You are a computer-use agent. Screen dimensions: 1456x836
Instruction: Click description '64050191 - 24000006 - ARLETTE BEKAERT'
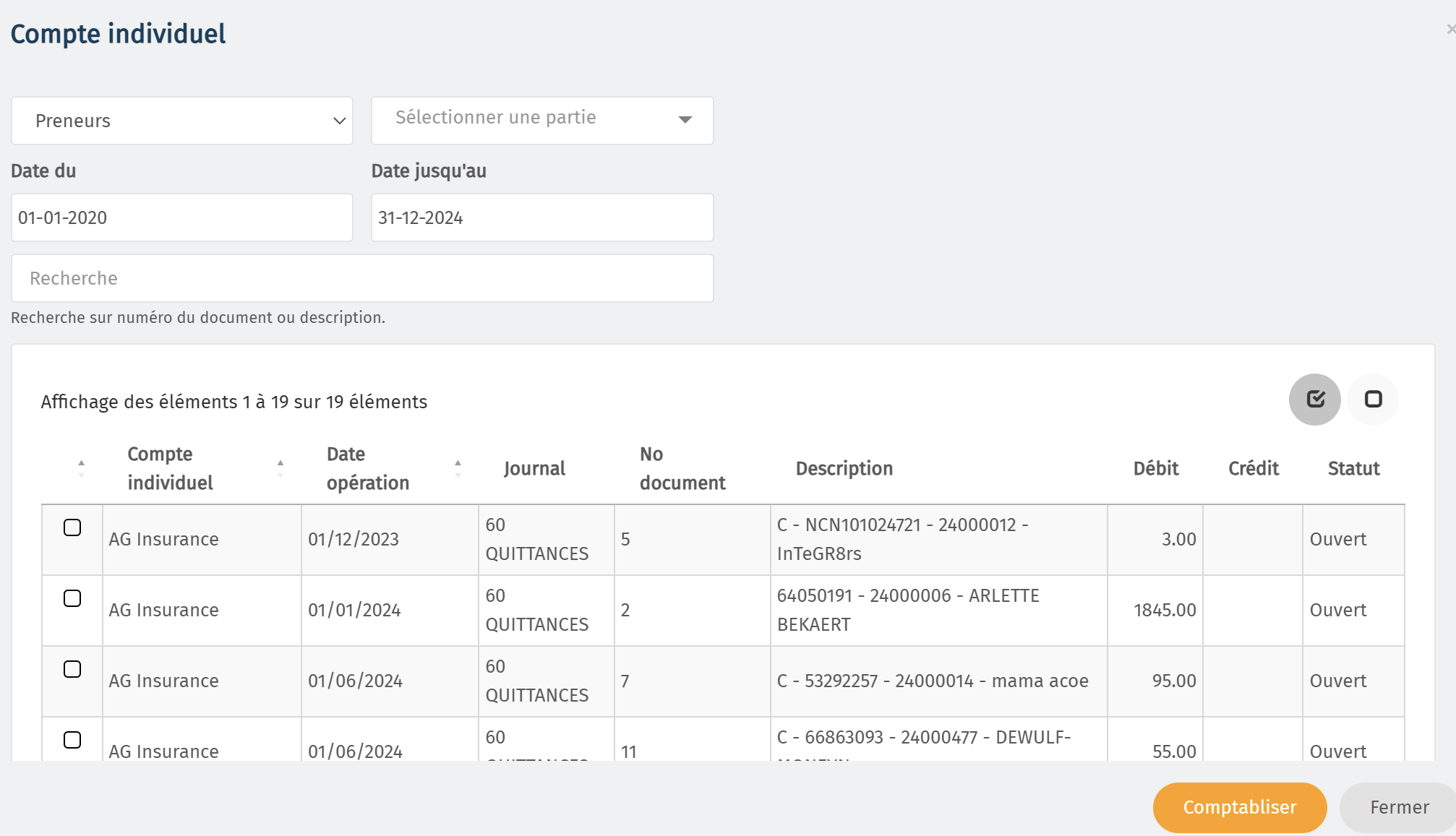click(x=908, y=610)
